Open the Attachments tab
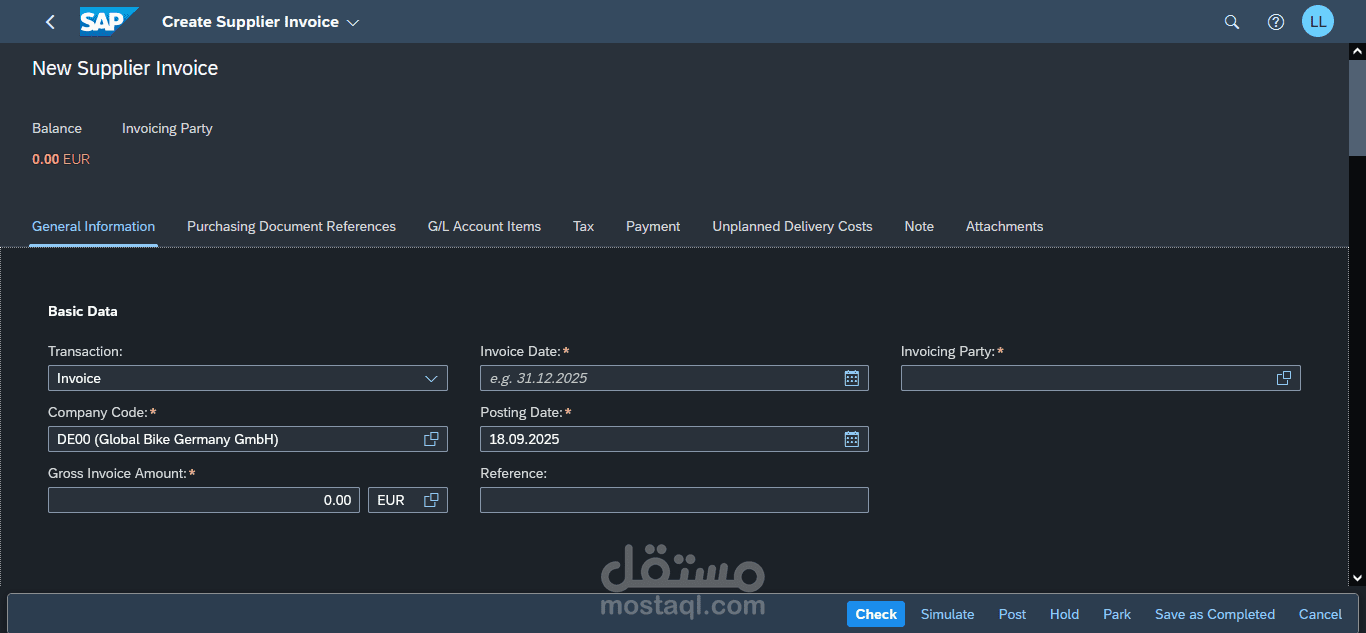 pyautogui.click(x=1004, y=226)
